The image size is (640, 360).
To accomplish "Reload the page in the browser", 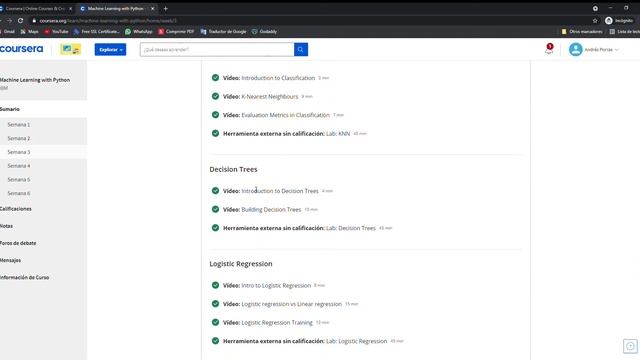I will pos(20,20).
